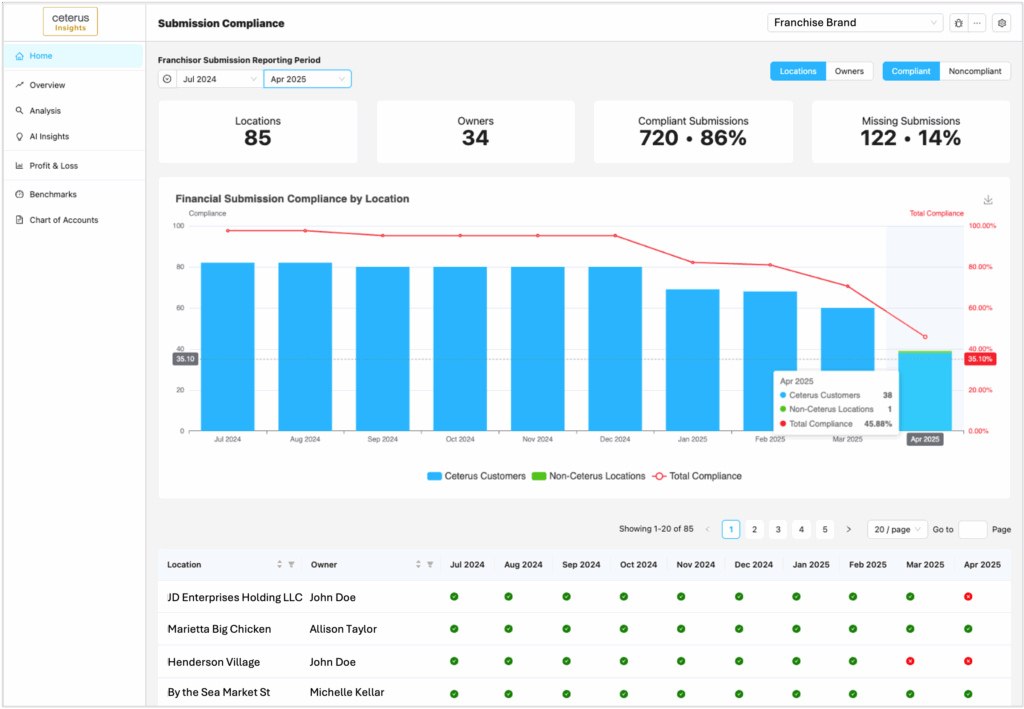Click the reporting period clock icon

(x=167, y=79)
